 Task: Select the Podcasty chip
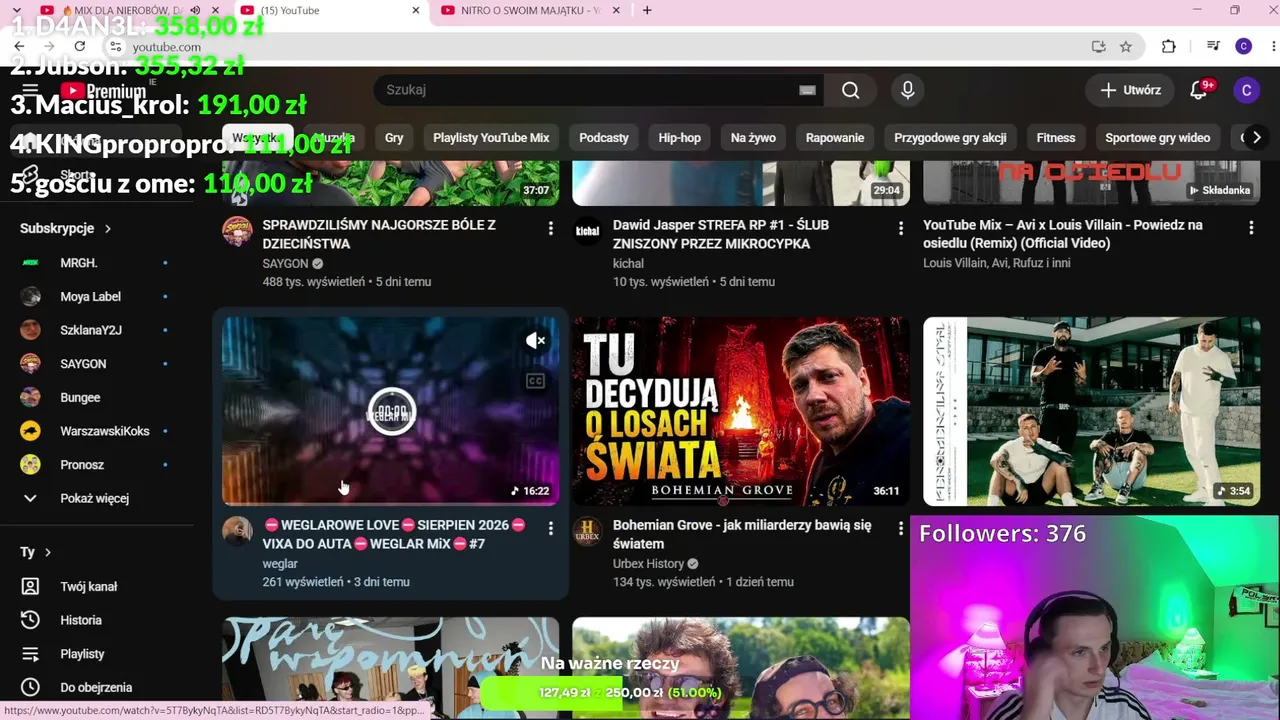coord(604,138)
